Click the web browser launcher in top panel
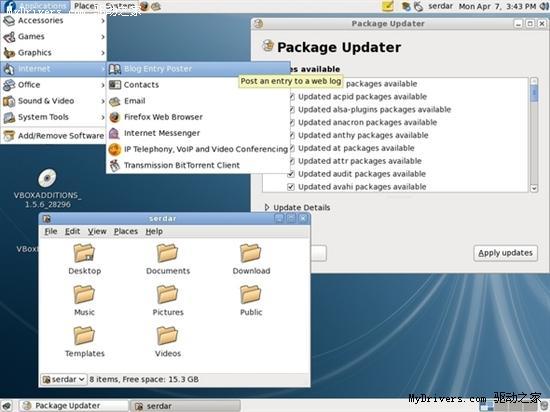 tap(144, 6)
